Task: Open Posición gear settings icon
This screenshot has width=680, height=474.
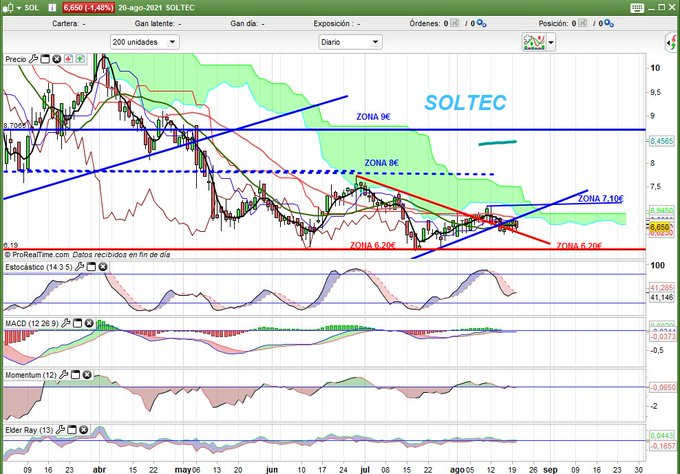Action: (609, 23)
